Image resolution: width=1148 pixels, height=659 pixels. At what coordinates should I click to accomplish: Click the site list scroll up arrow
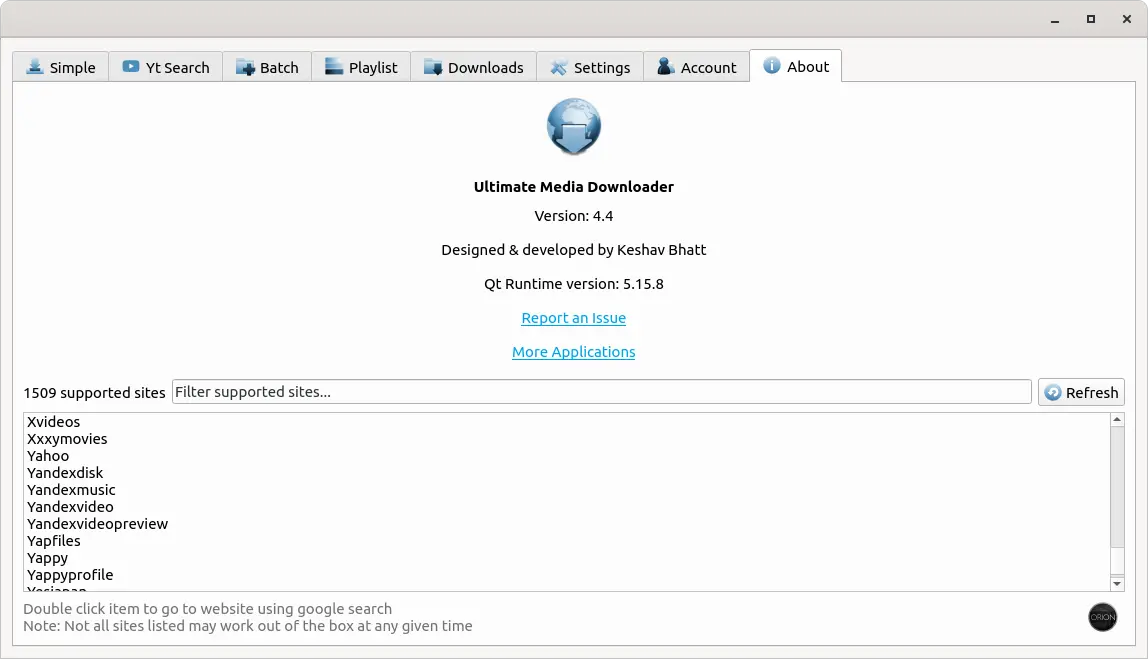(x=1118, y=421)
